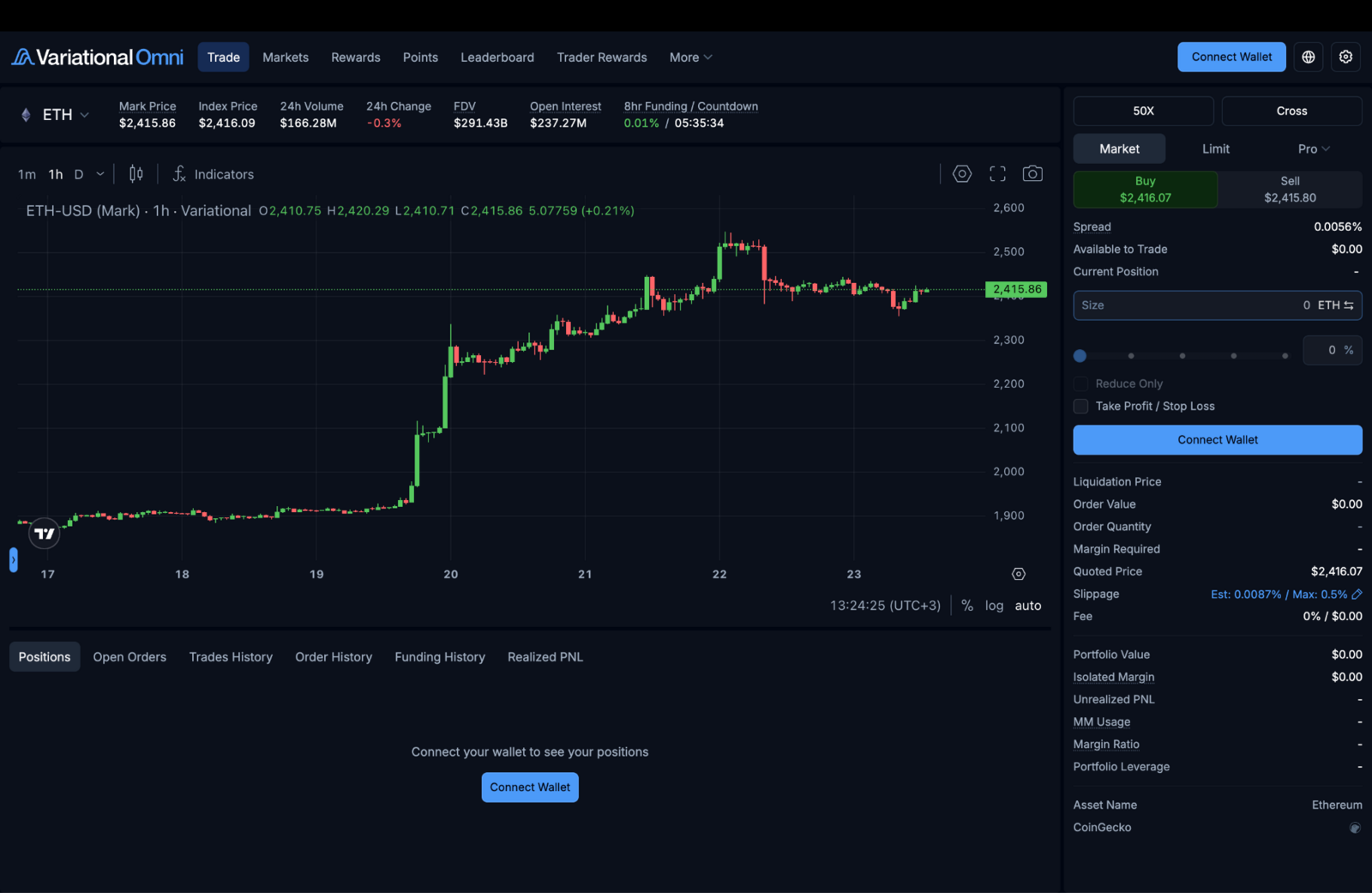Click the TradingView logo on chart

tap(45, 534)
